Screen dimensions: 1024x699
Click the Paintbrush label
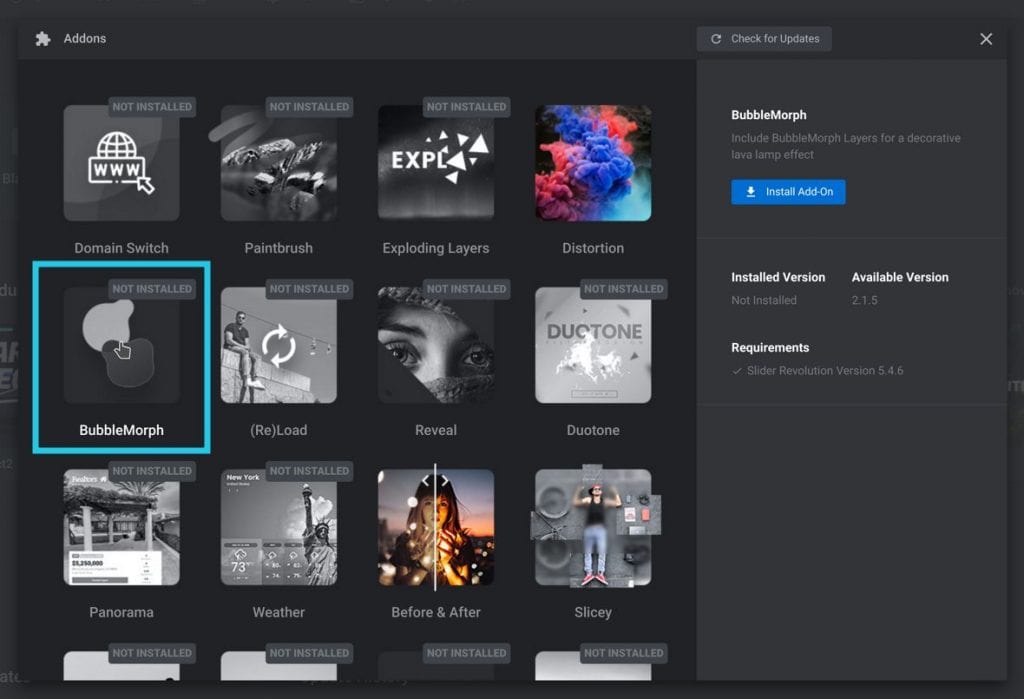tap(279, 248)
